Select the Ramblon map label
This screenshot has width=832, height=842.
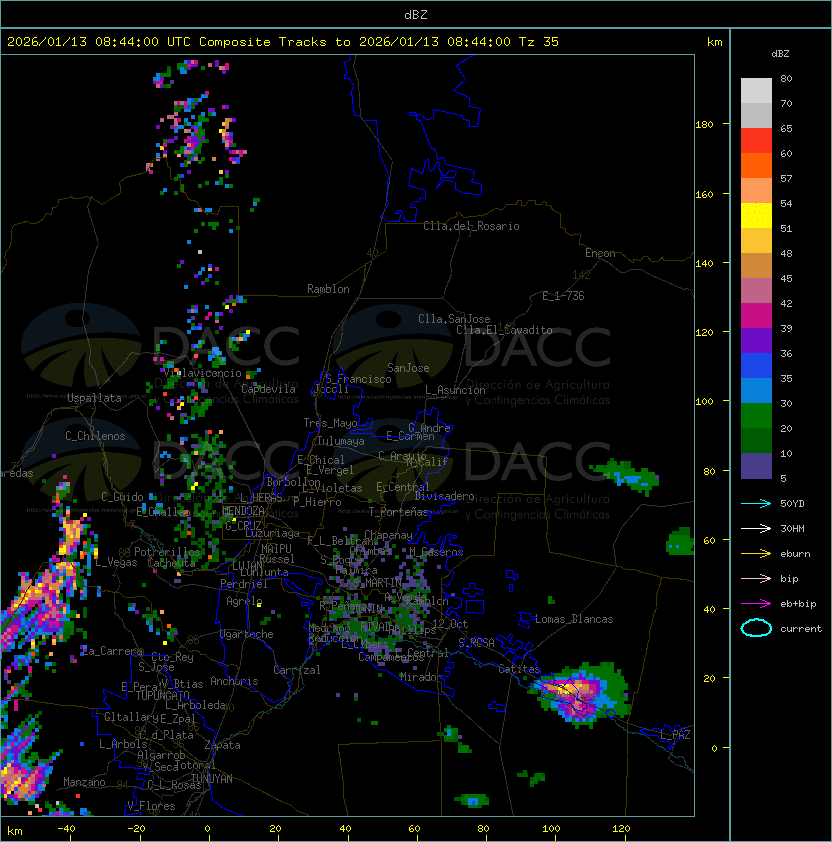328,289
